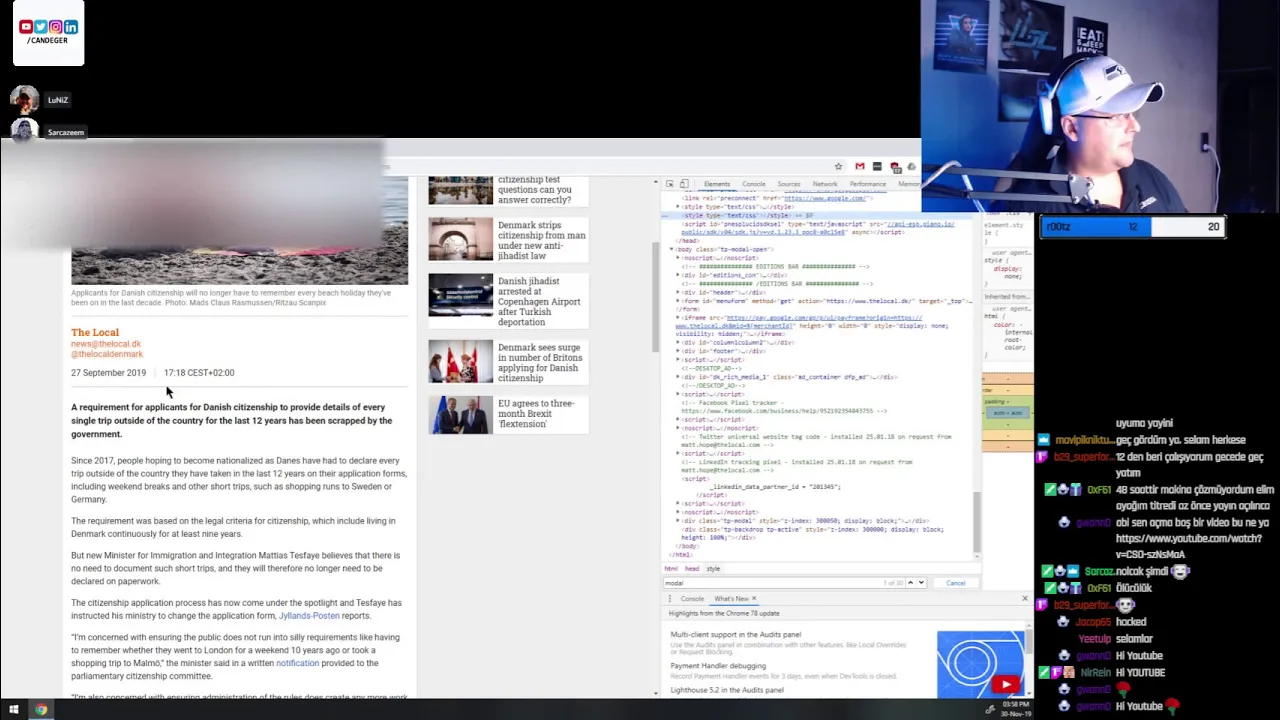Open the Memory panel tab

[908, 184]
